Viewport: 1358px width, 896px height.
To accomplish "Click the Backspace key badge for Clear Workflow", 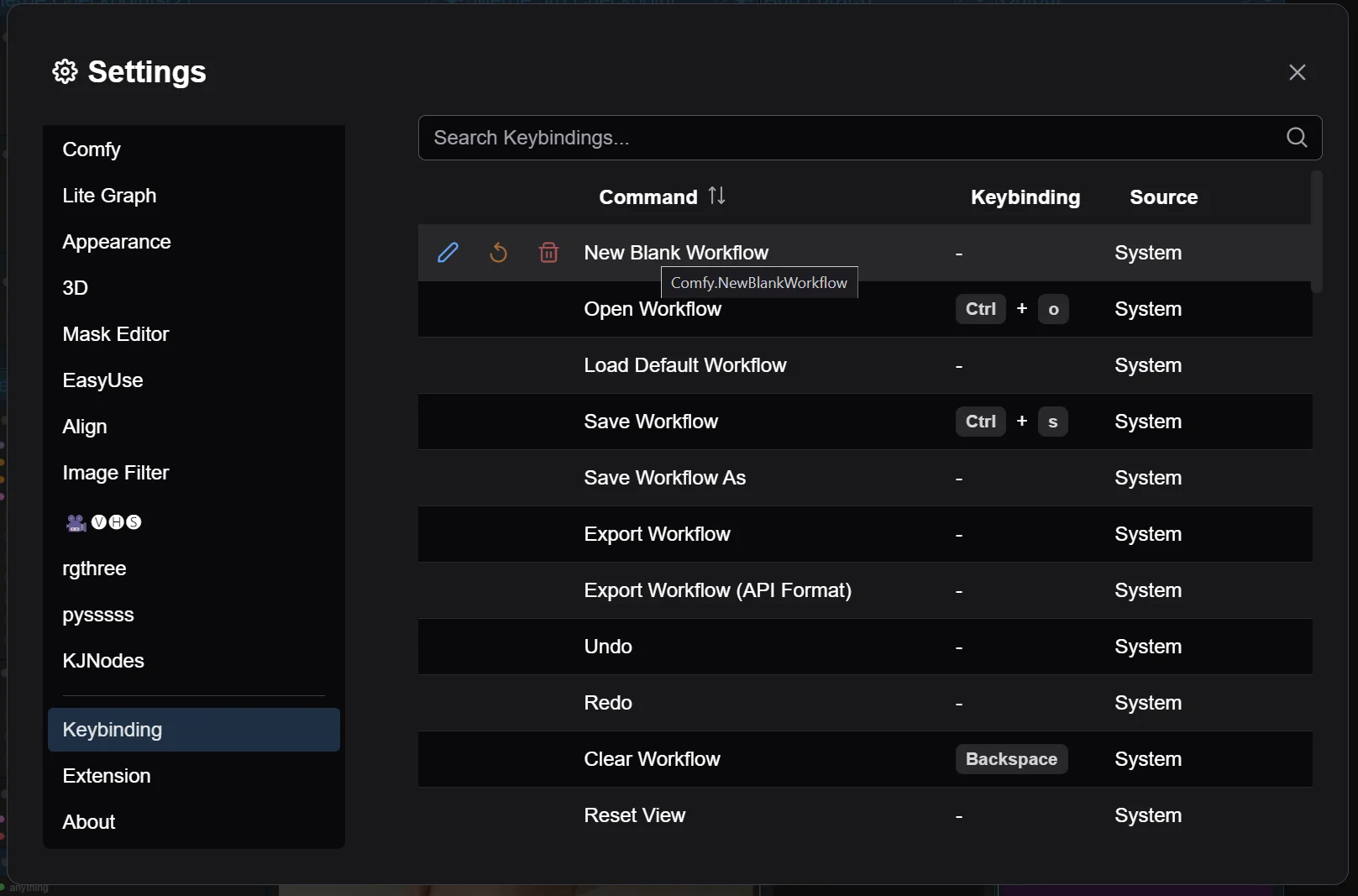I will [x=1011, y=759].
